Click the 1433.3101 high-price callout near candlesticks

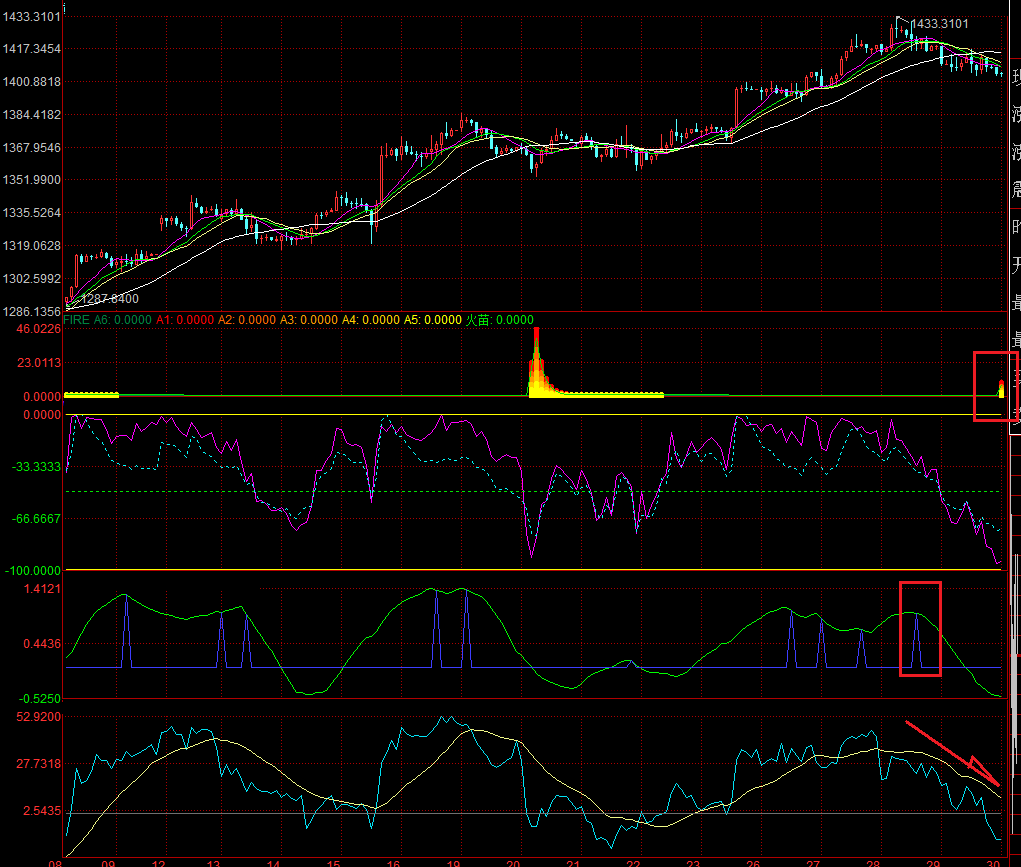click(x=939, y=24)
